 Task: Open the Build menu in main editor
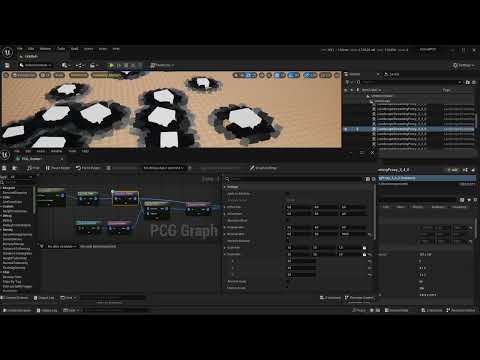(x=74, y=49)
